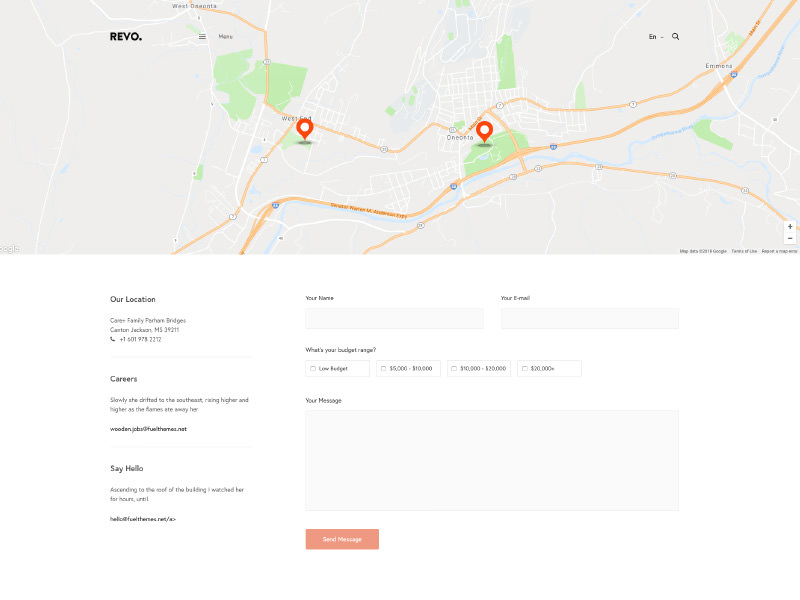The image size is (800, 600).
Task: Select the Oneonta map pin
Action: (x=484, y=132)
